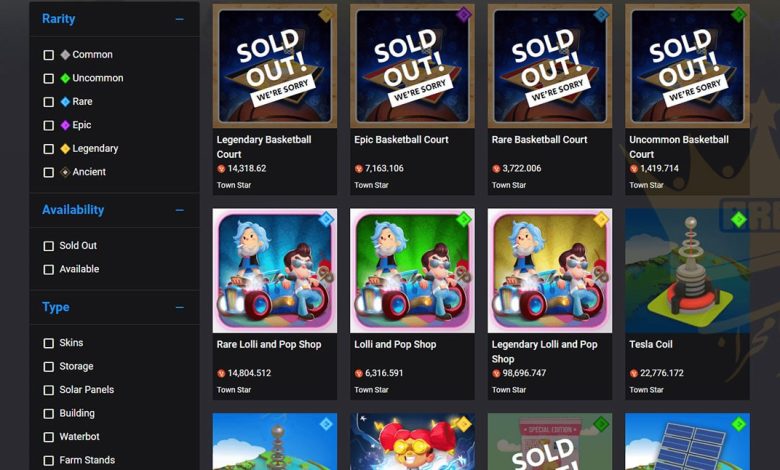Open the Uncommon Basketball Court sold out image
Viewport: 780px width, 470px height.
point(687,66)
